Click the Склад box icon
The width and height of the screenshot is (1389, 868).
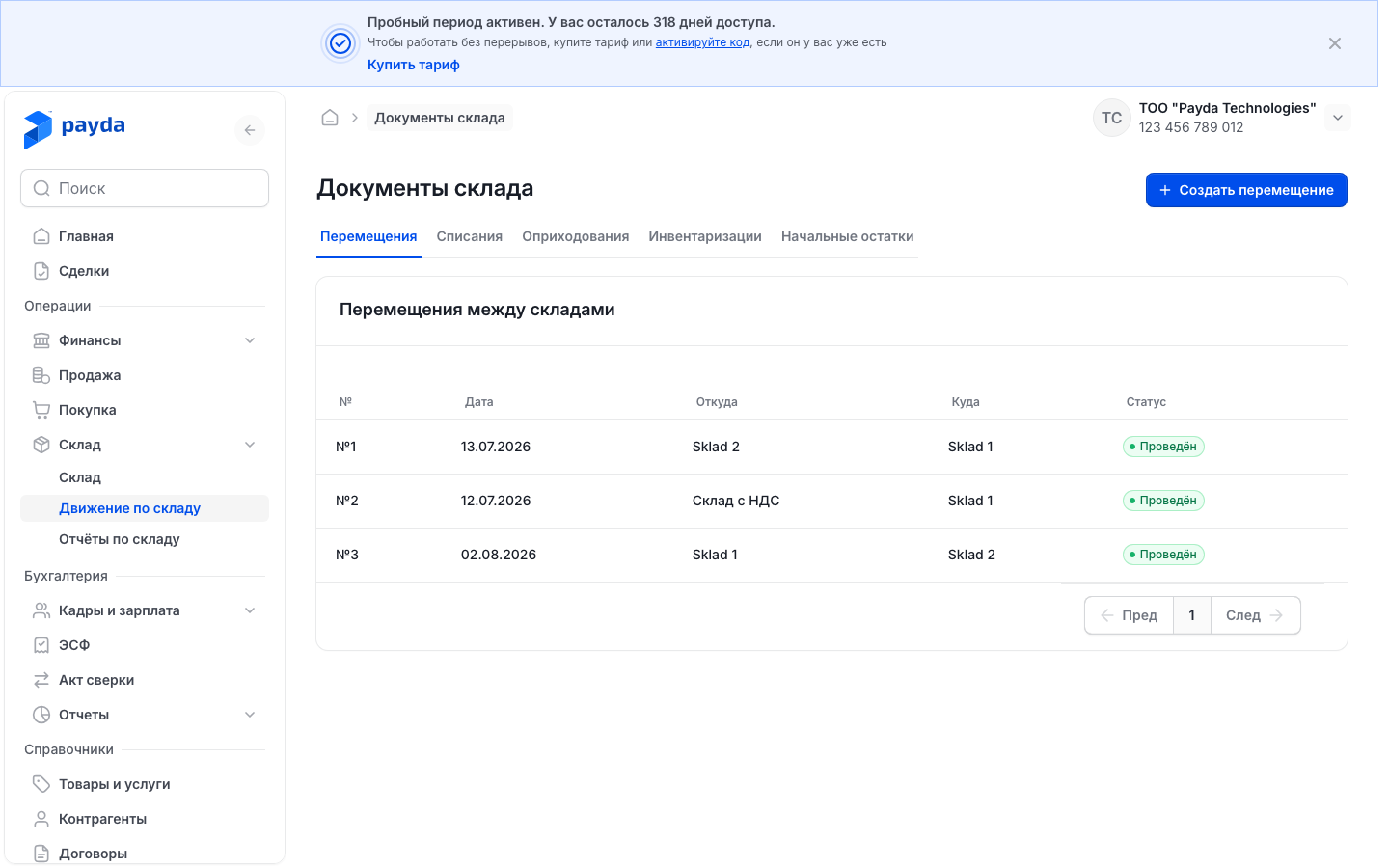(41, 445)
